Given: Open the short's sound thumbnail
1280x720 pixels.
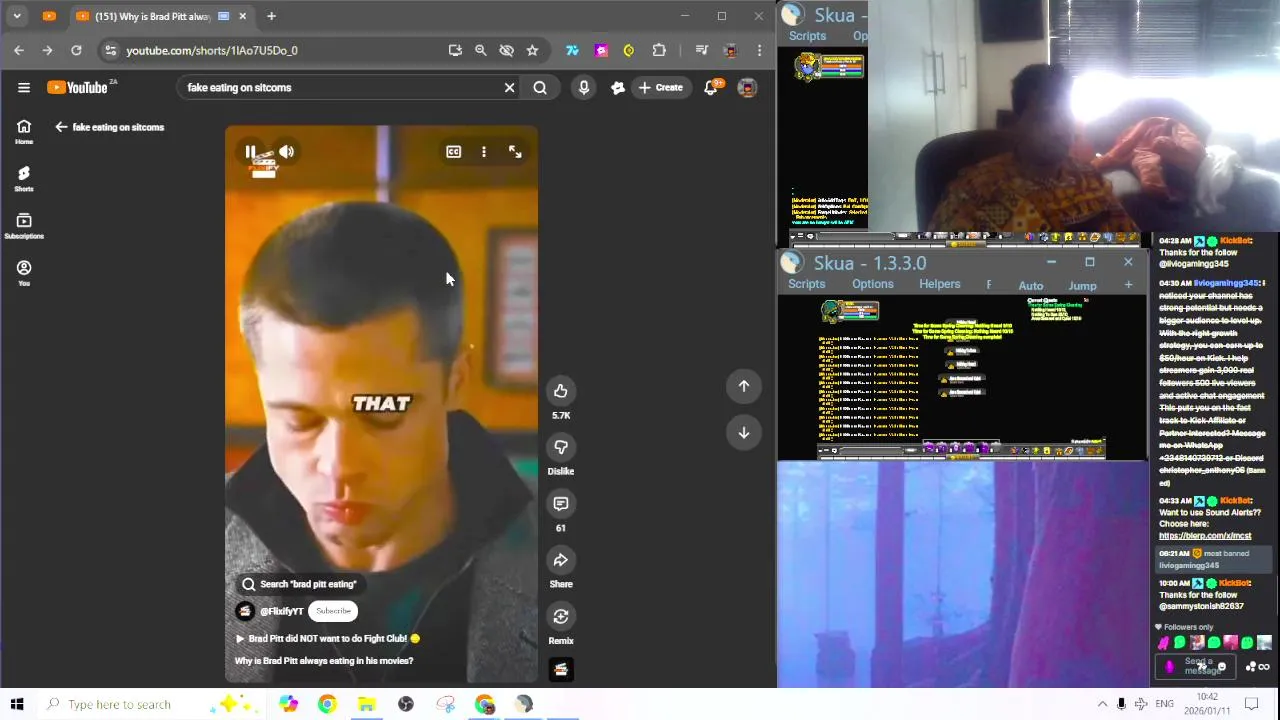Looking at the screenshot, I should pyautogui.click(x=561, y=670).
